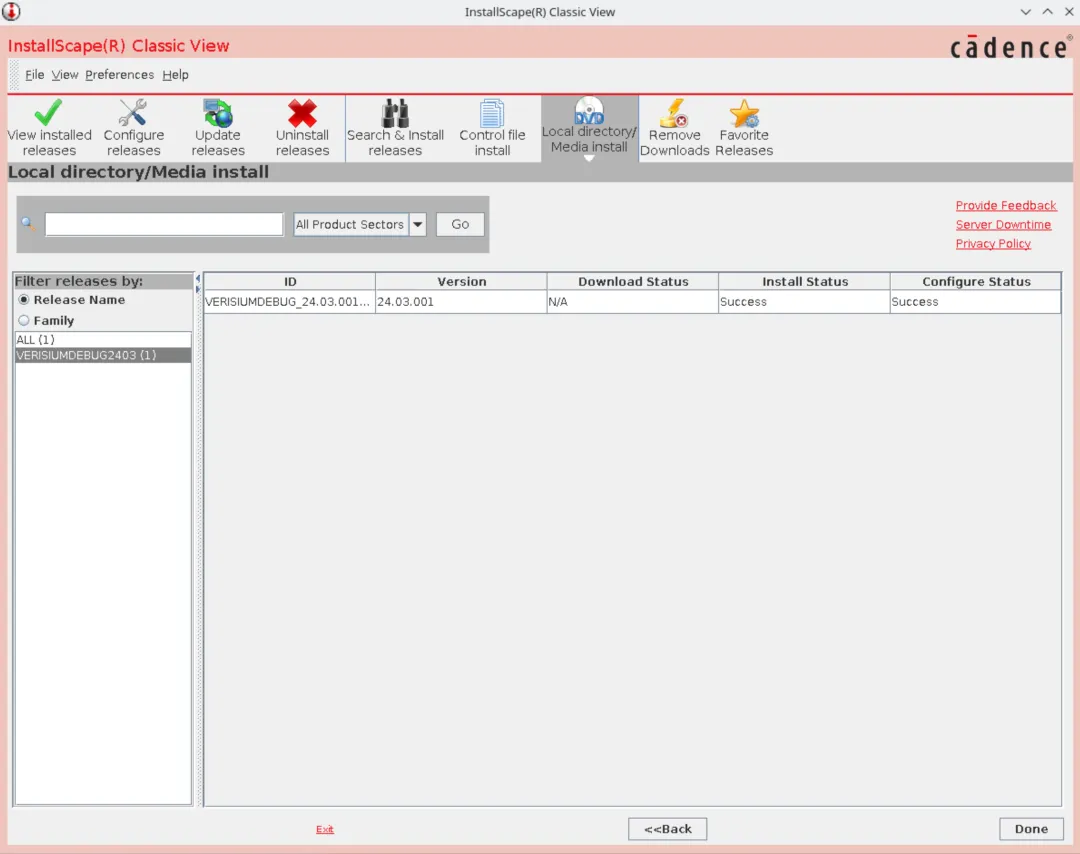Select ALL (1) in the filter list
1080x854 pixels.
(103, 340)
